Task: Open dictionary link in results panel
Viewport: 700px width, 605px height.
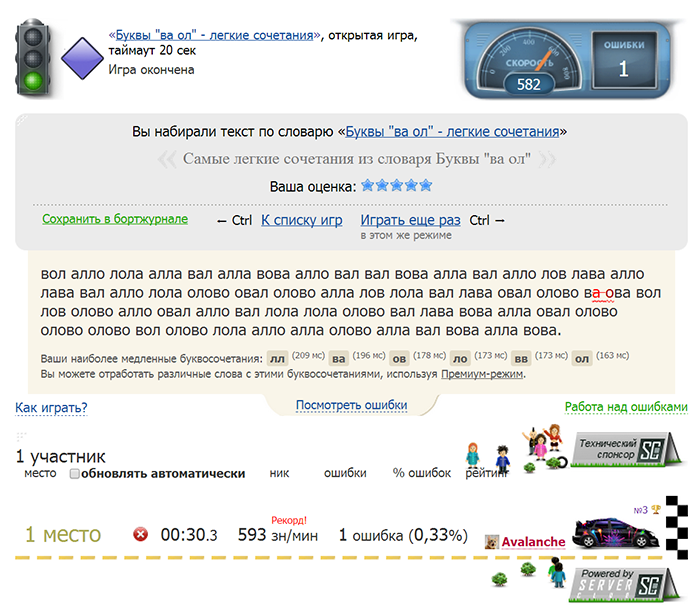Action: tap(452, 132)
